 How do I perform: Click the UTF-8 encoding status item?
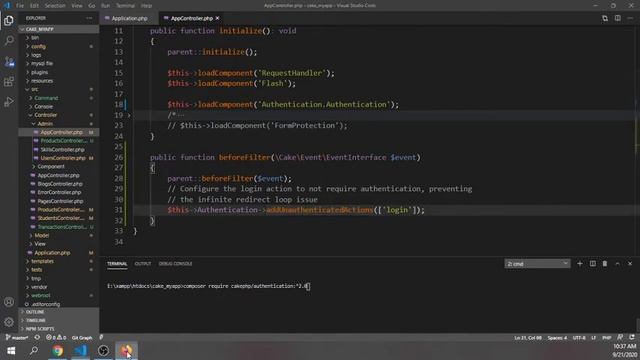(x=579, y=338)
